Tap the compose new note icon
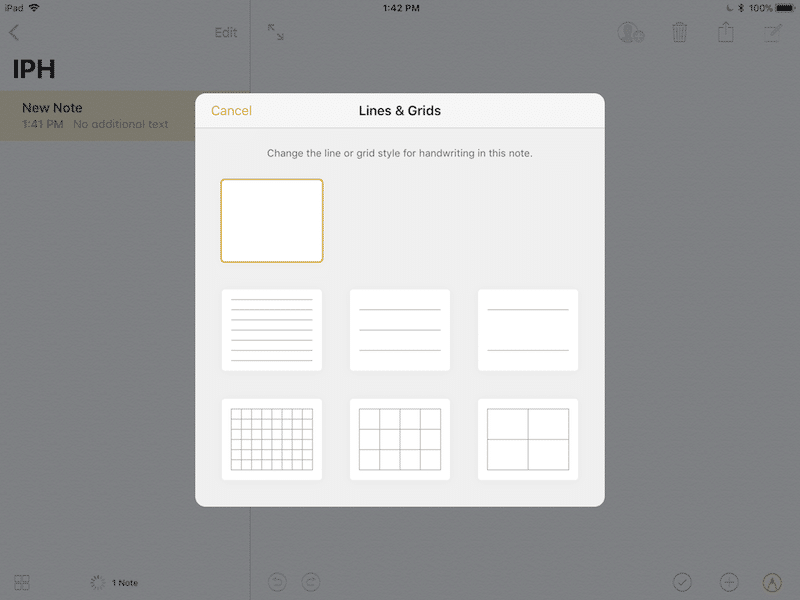800x600 pixels. (773, 32)
